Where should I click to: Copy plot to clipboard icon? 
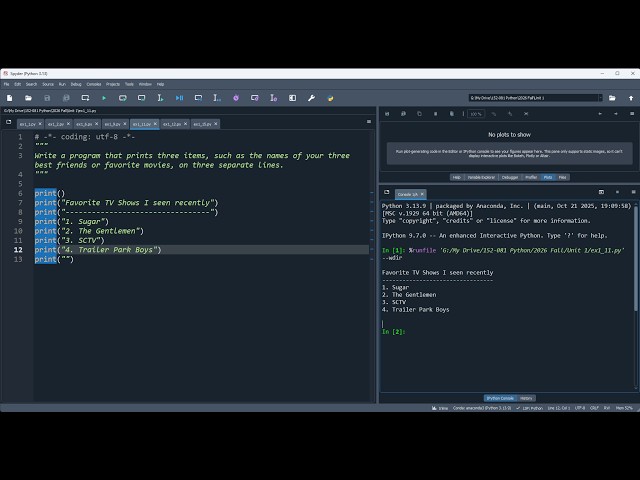419,114
